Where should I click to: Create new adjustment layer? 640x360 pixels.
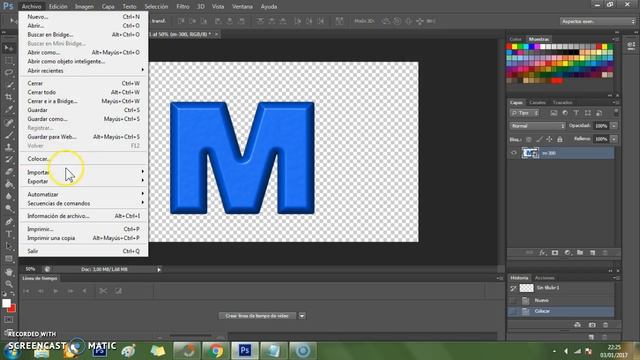567,253
